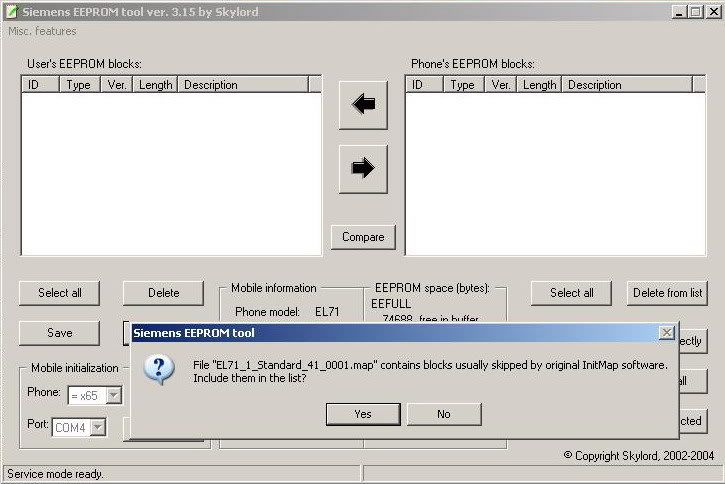Open the Misc. features menu
This screenshot has height=484, width=725.
coord(42,31)
